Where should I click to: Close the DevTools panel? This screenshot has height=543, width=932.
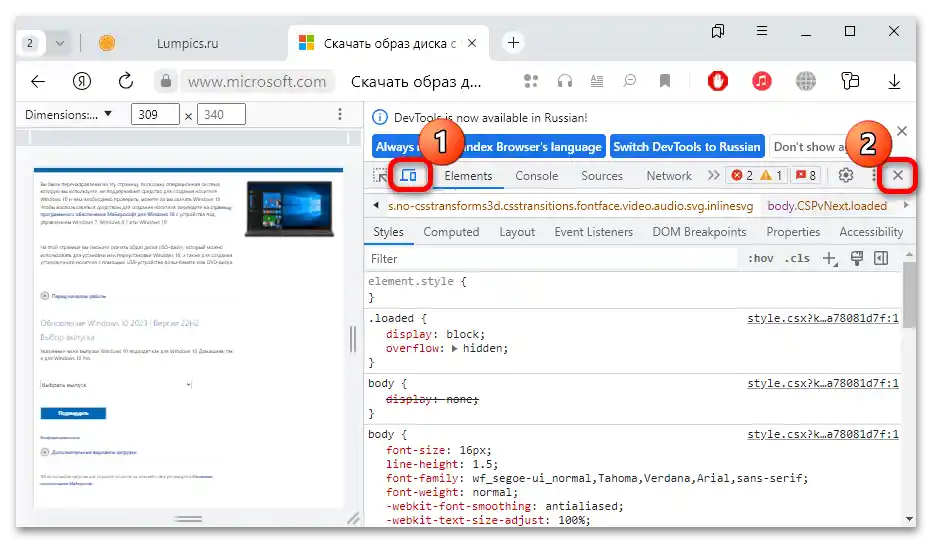(898, 175)
